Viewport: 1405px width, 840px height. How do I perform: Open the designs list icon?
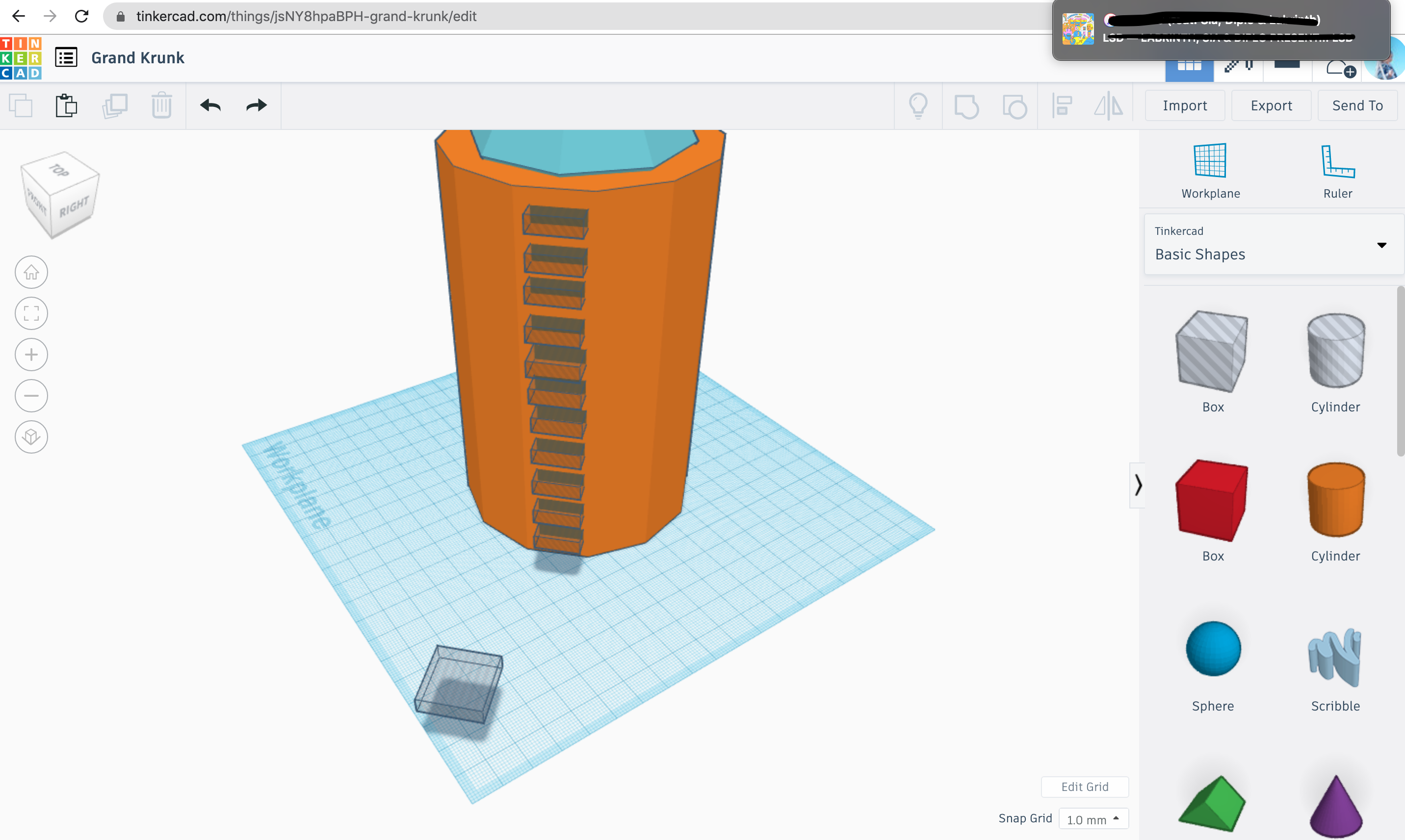tap(66, 57)
